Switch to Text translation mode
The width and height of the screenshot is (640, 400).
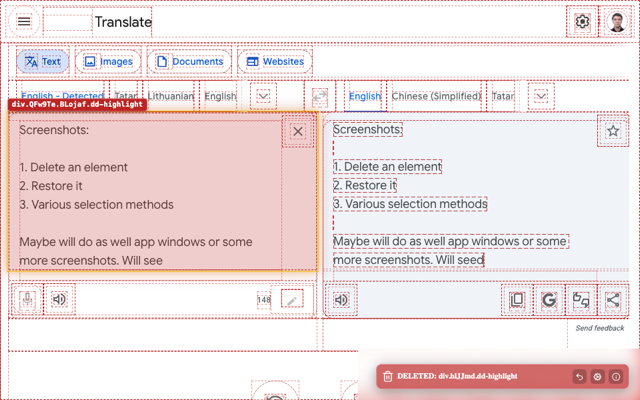click(43, 62)
